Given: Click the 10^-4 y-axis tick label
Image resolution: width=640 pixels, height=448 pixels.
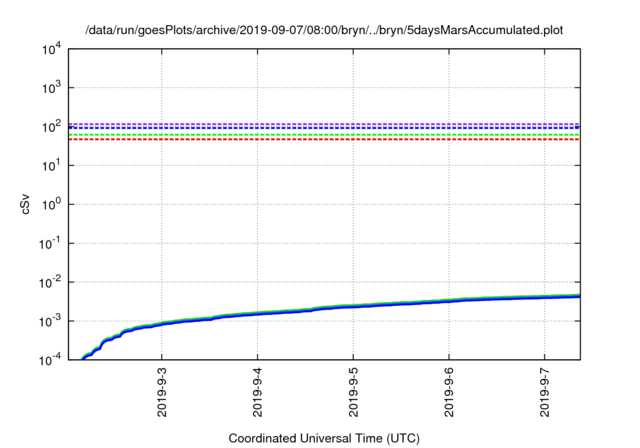Looking at the screenshot, I should 51,360.
